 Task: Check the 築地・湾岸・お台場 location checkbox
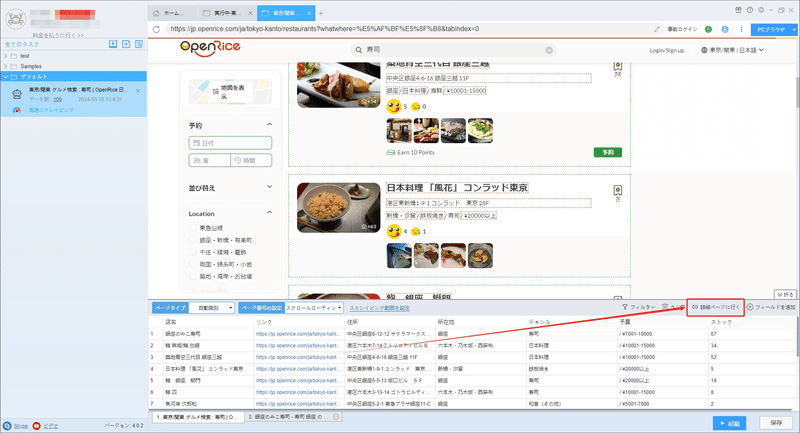pos(193,276)
